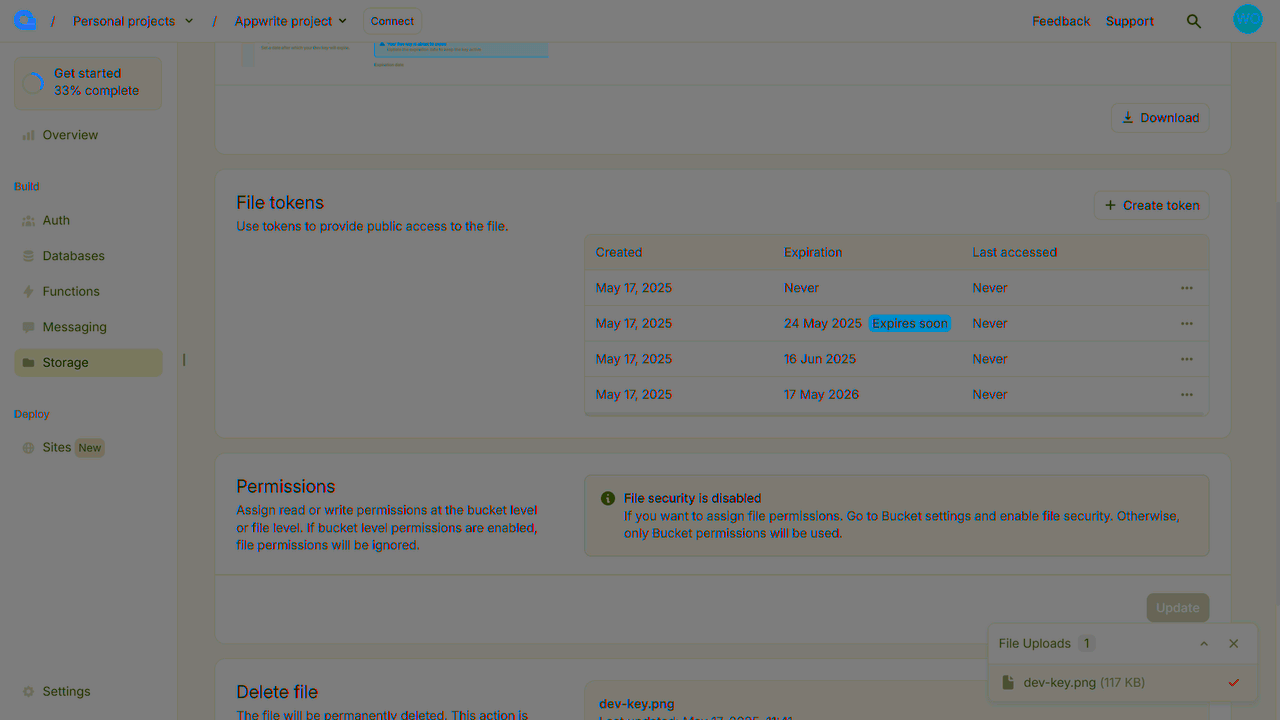Open the search magnifier icon
The height and width of the screenshot is (720, 1280).
[1193, 21]
